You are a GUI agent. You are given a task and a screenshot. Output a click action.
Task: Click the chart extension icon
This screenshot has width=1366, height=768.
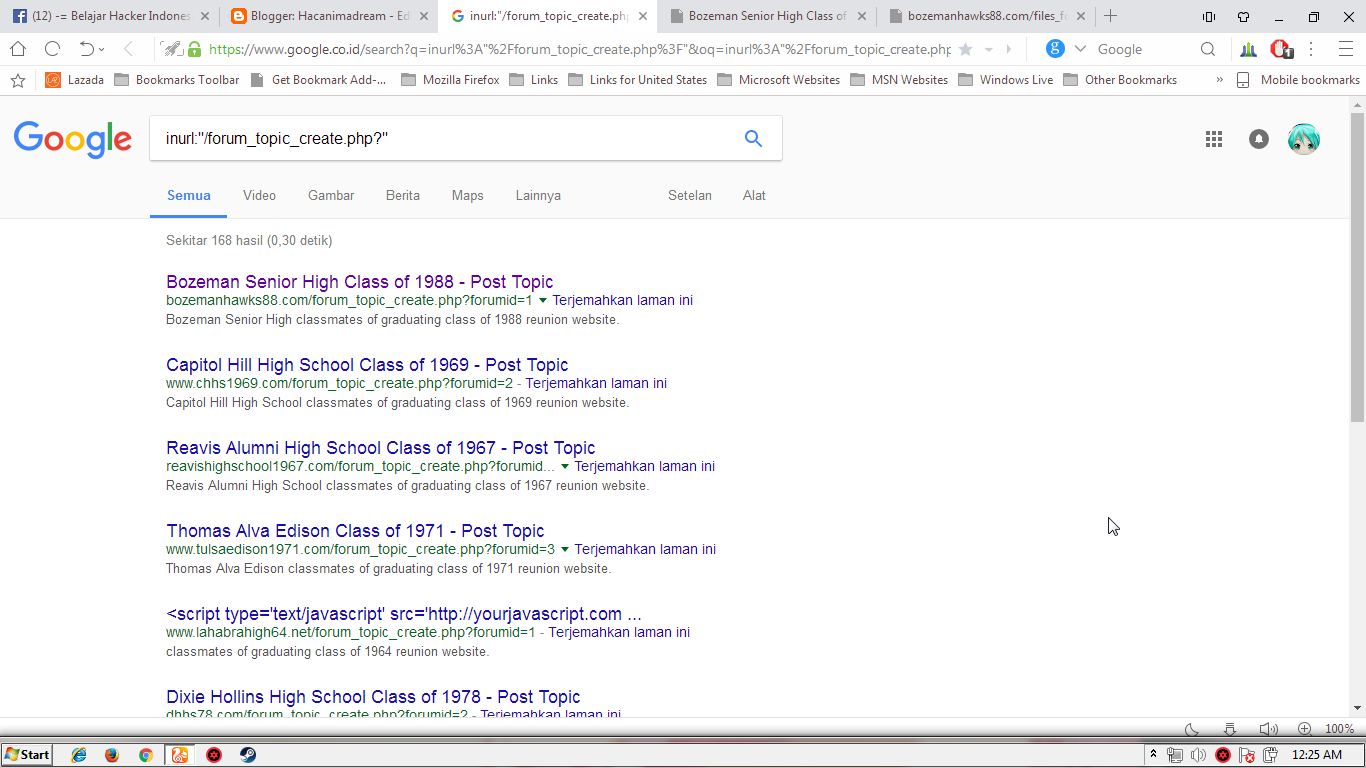[1248, 49]
